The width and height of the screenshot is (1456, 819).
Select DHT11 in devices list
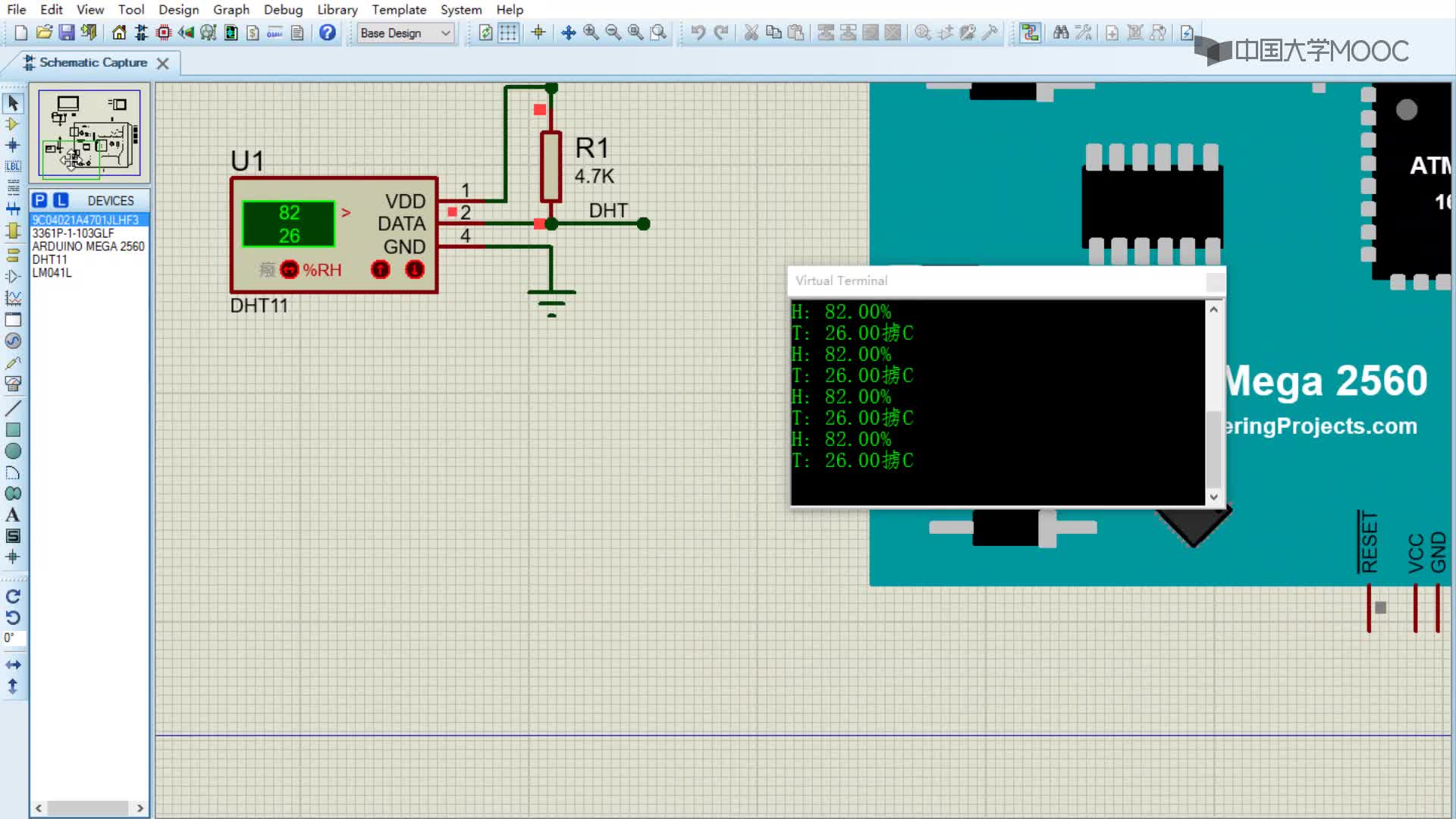(89, 259)
